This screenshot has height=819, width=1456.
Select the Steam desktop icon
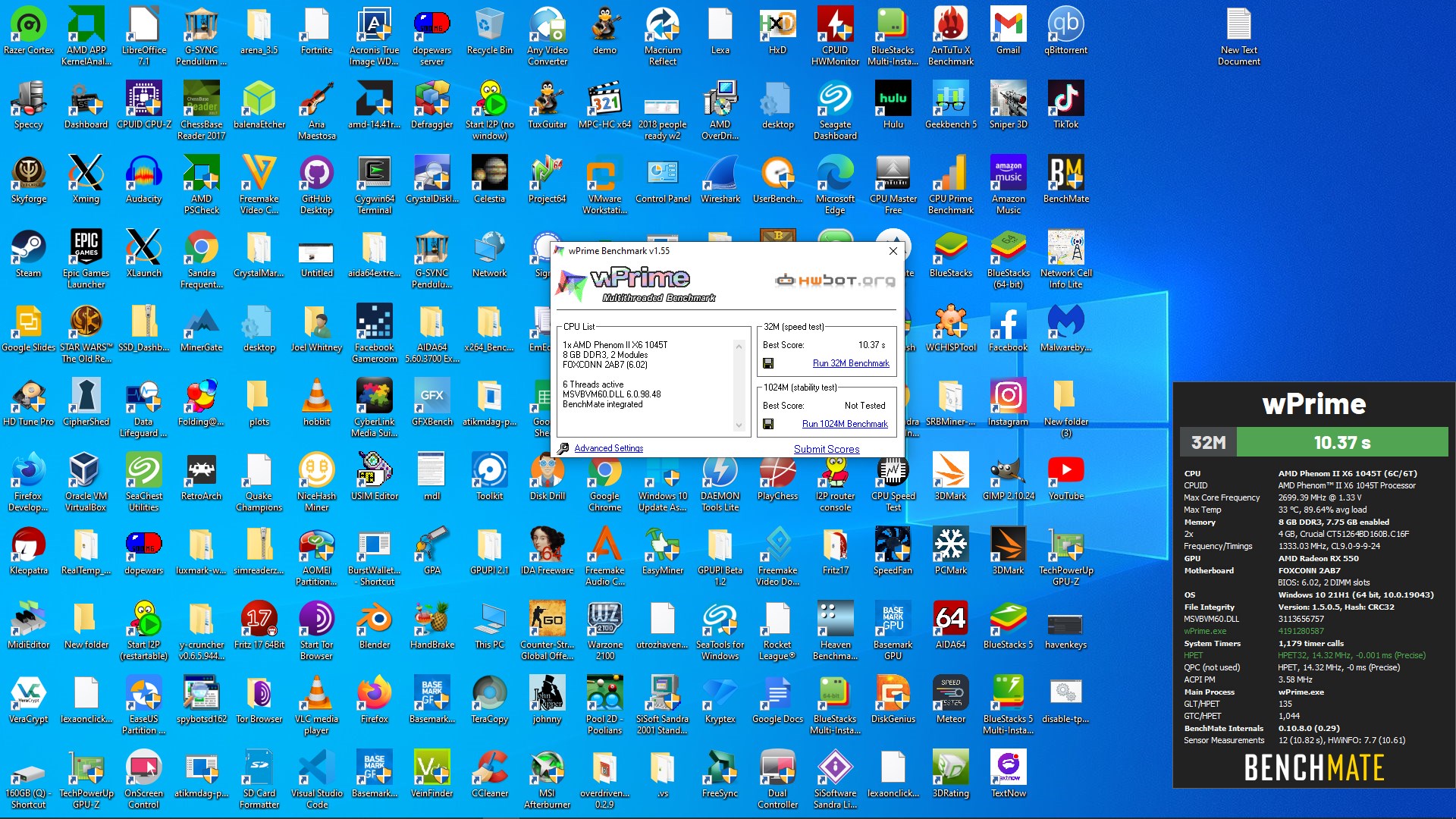pos(29,255)
